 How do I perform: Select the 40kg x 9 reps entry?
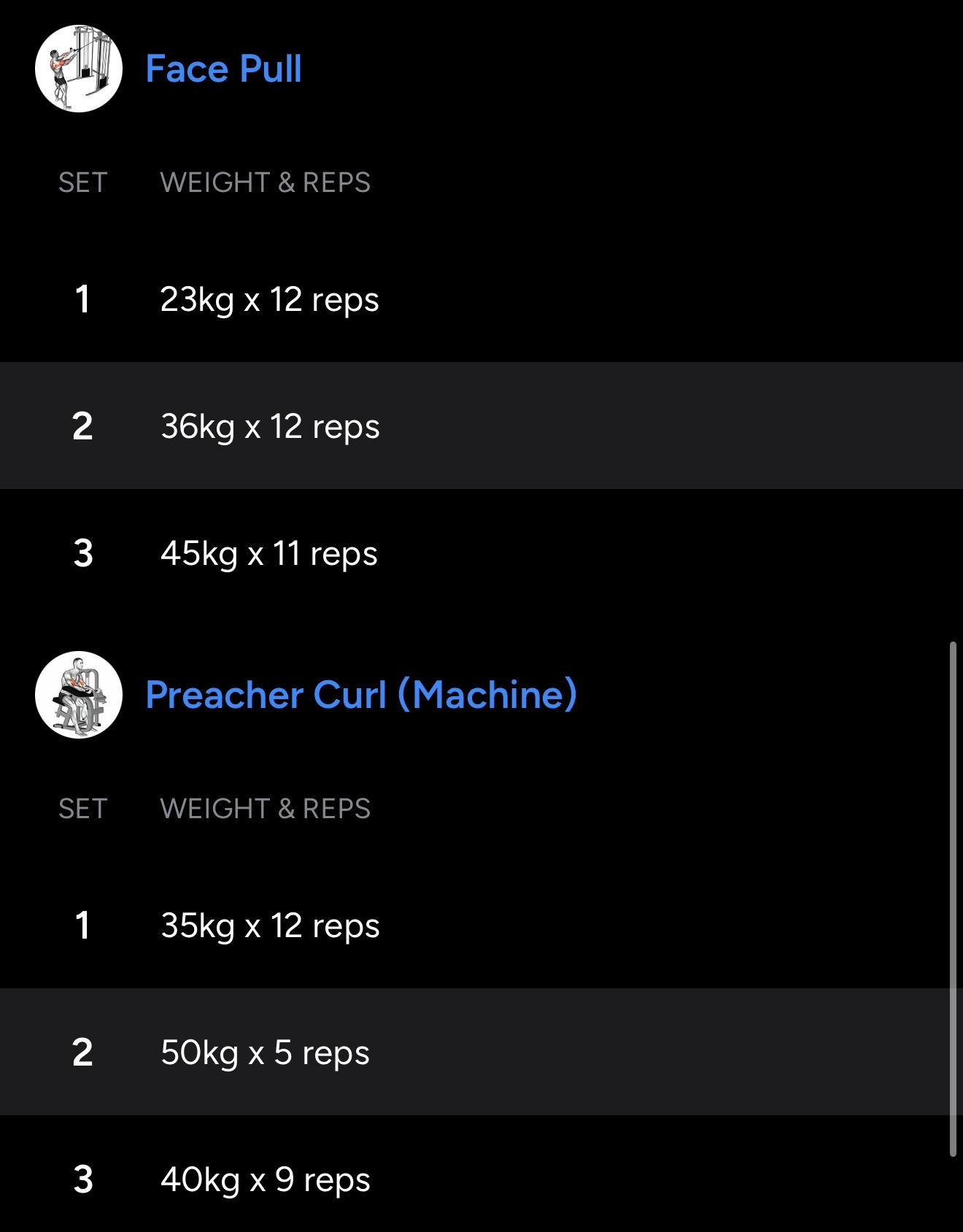point(266,1180)
